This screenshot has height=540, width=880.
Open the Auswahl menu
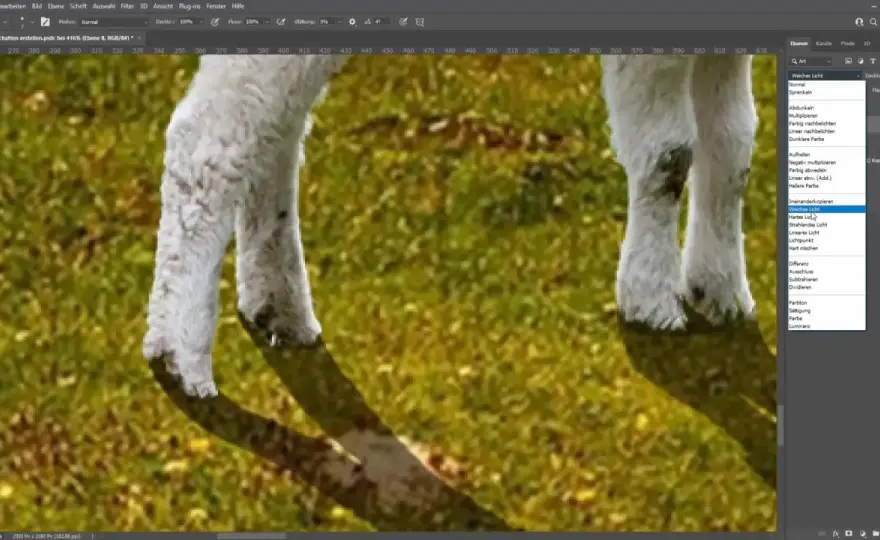coord(103,6)
